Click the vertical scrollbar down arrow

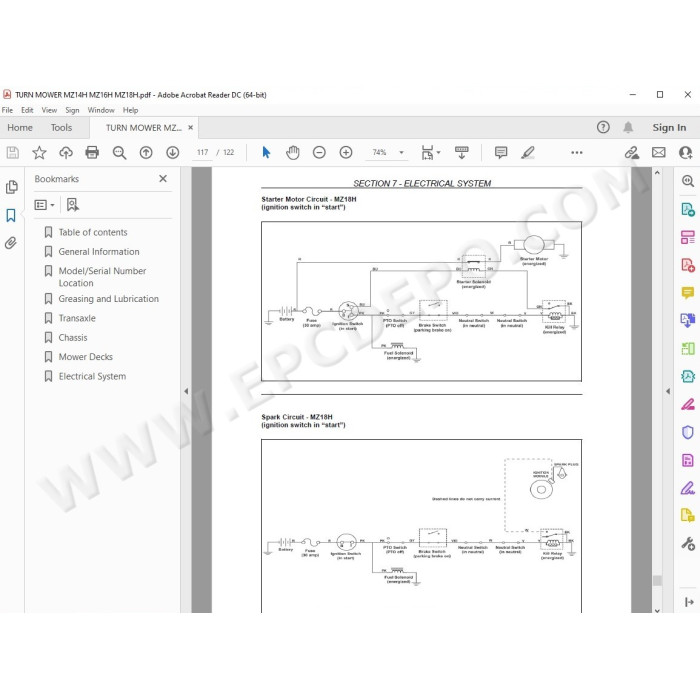[657, 610]
